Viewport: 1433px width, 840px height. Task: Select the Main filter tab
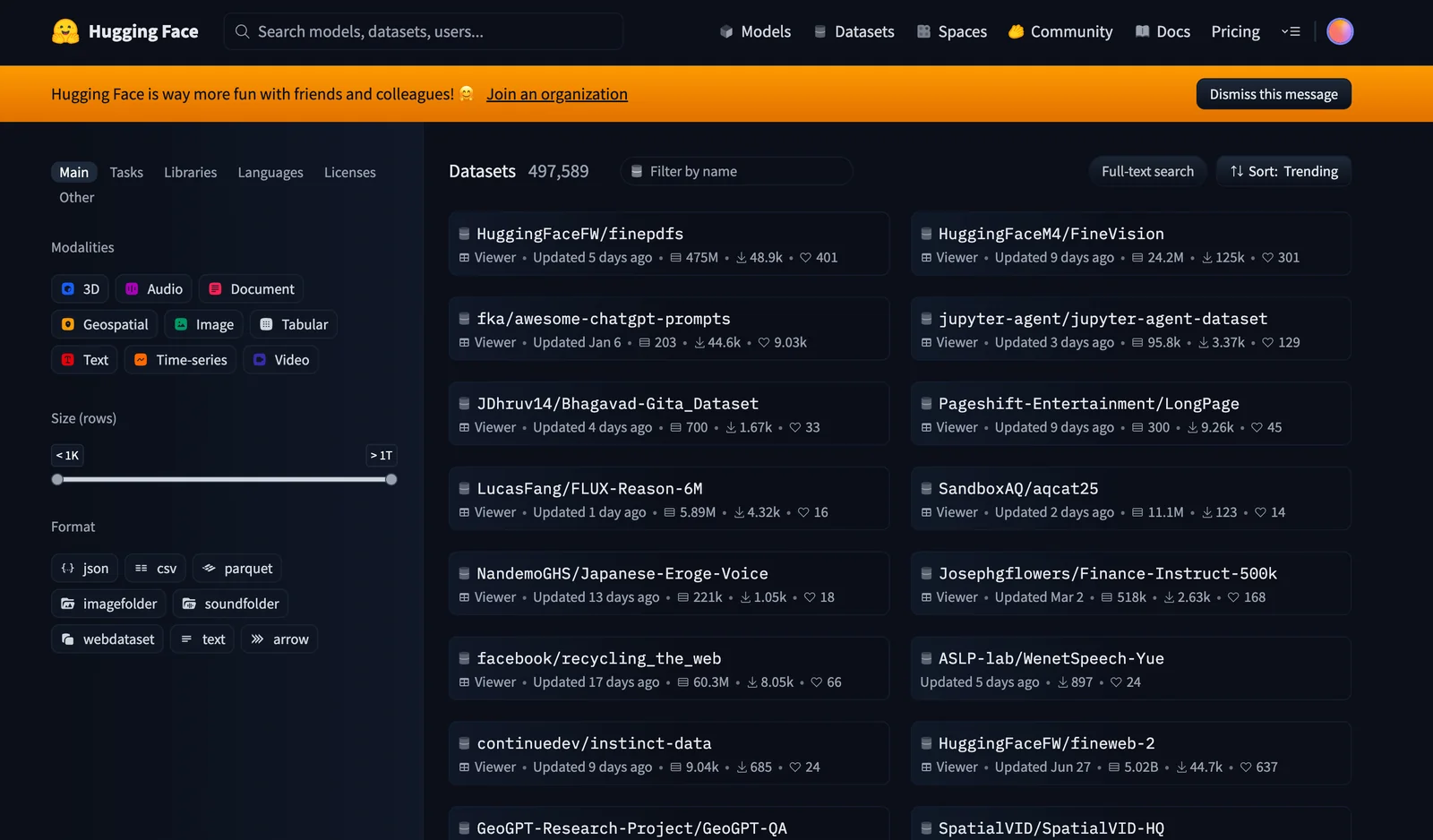point(73,172)
